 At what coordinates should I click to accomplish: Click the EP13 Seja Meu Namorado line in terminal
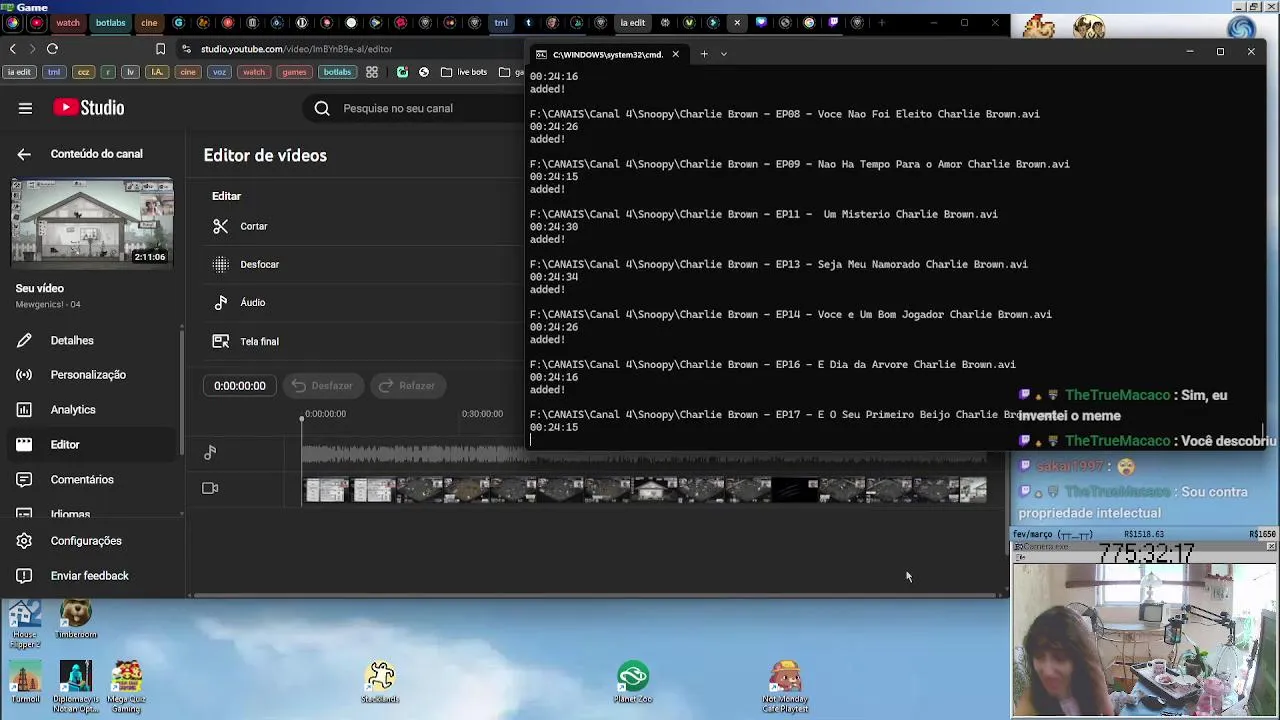779,264
